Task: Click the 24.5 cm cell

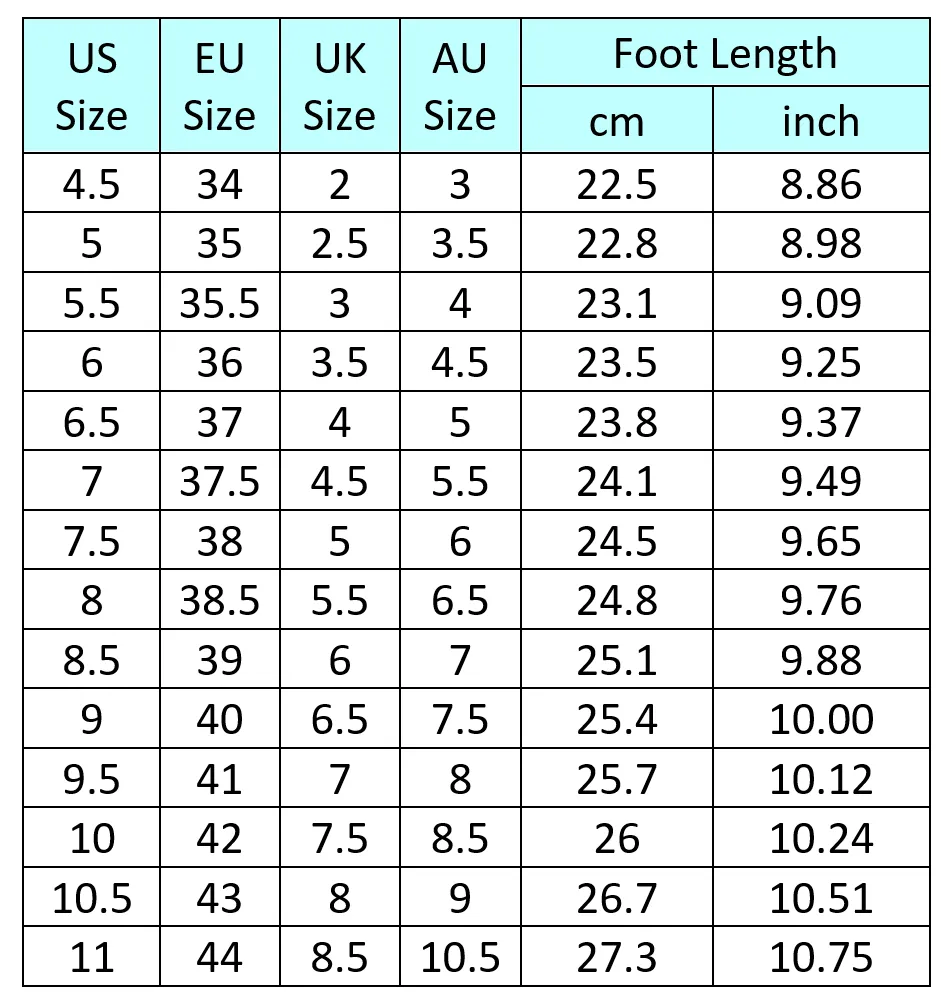Action: [616, 540]
